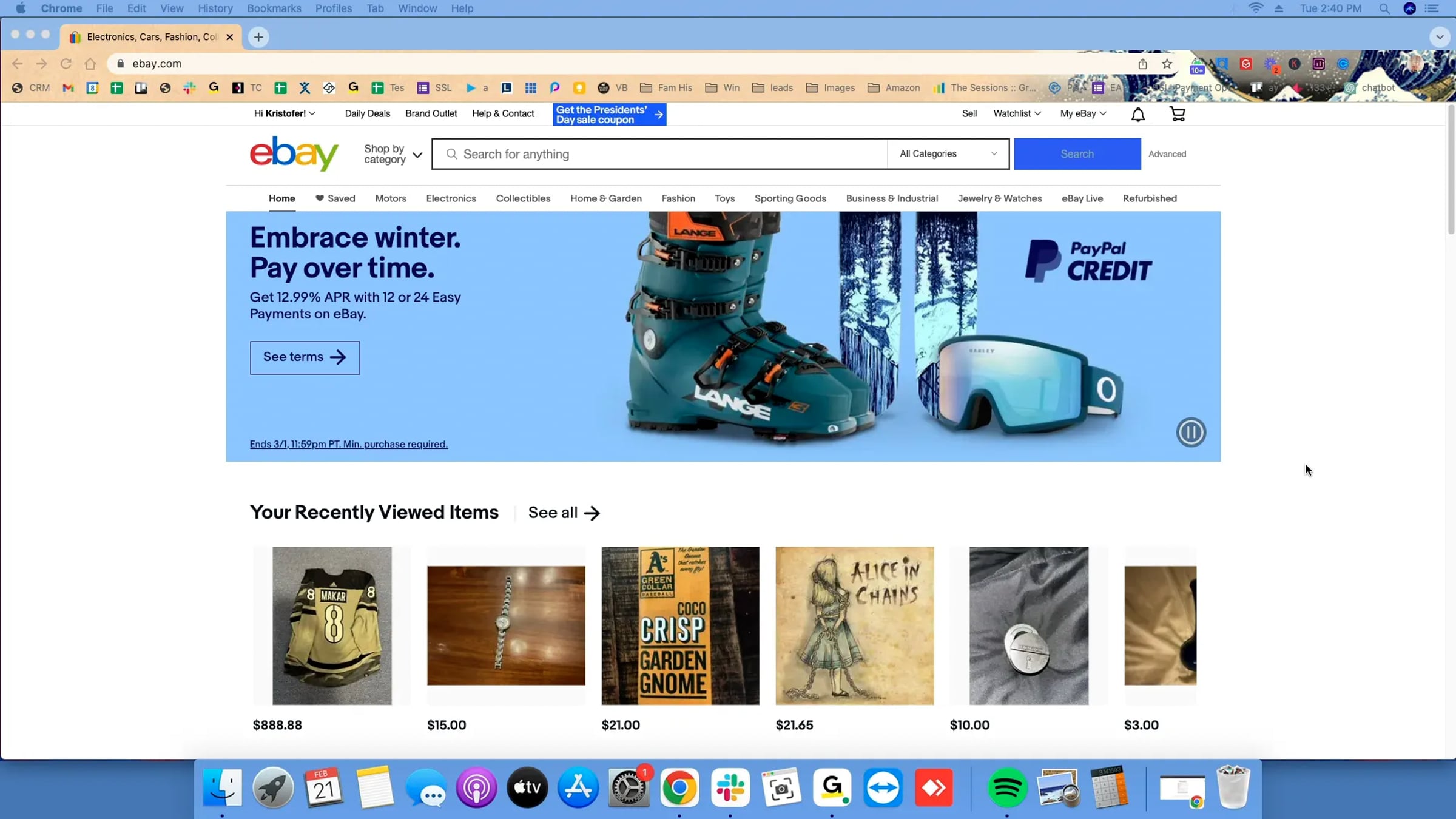Go to Chrome home button

pyautogui.click(x=90, y=64)
